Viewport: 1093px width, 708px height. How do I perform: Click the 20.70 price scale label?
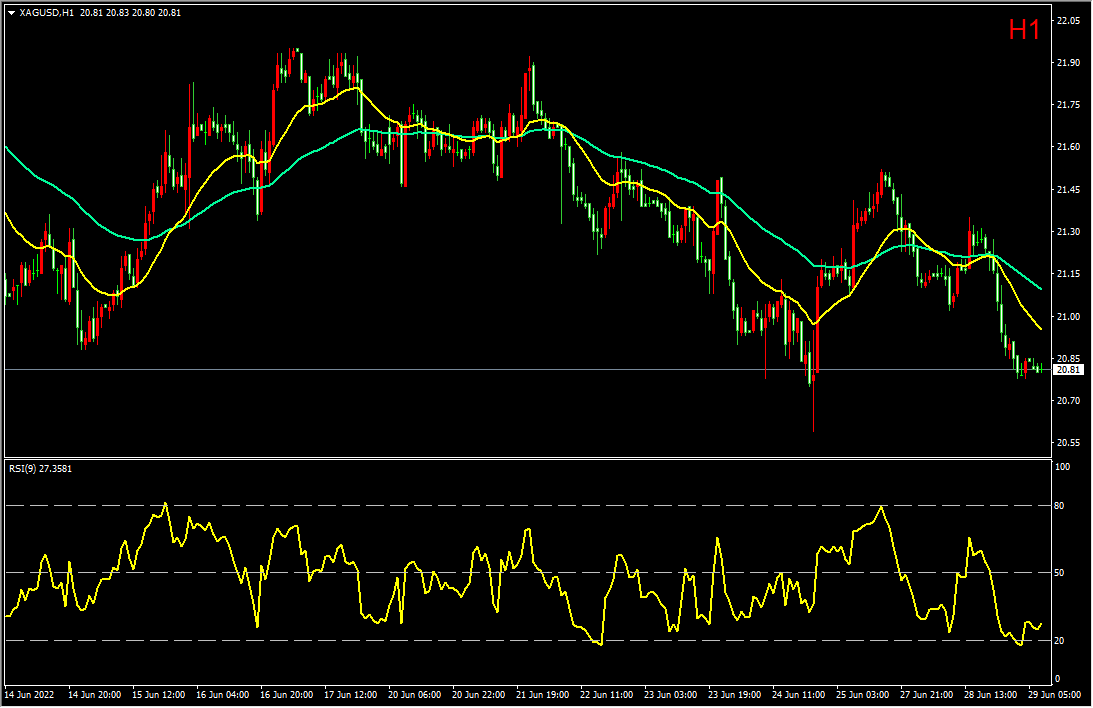[1069, 401]
